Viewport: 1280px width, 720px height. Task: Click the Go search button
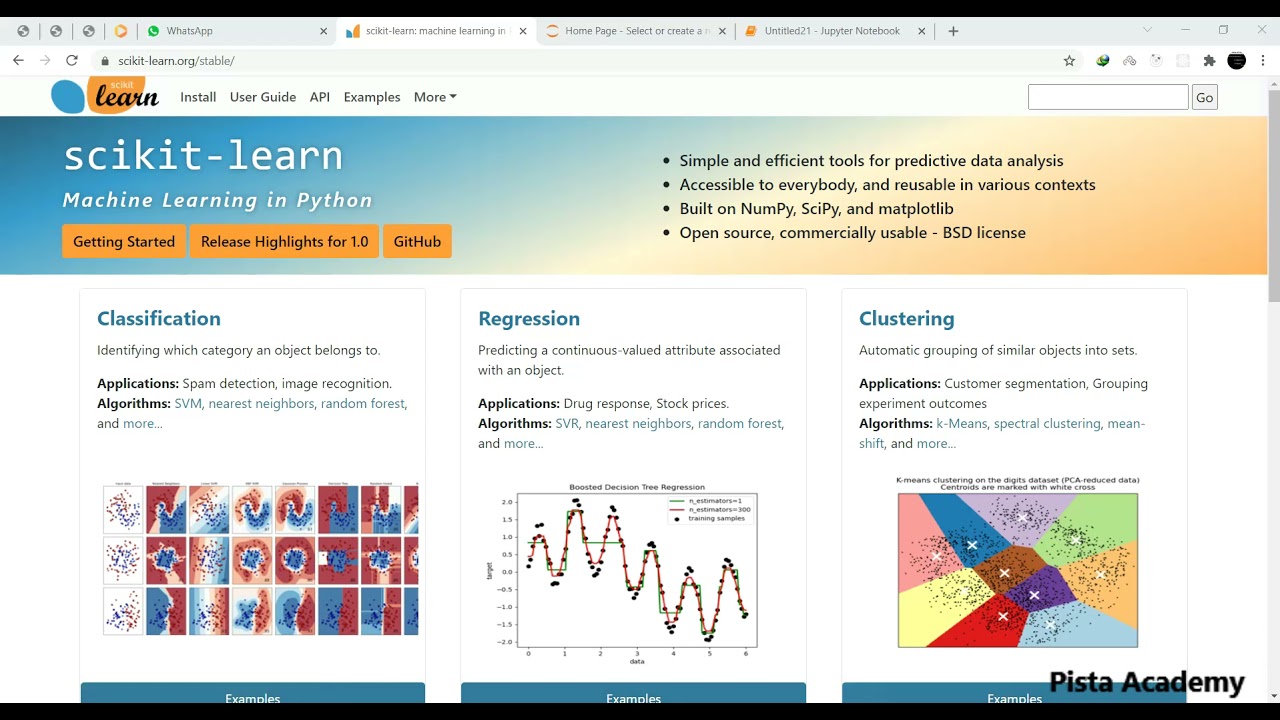tap(1205, 97)
